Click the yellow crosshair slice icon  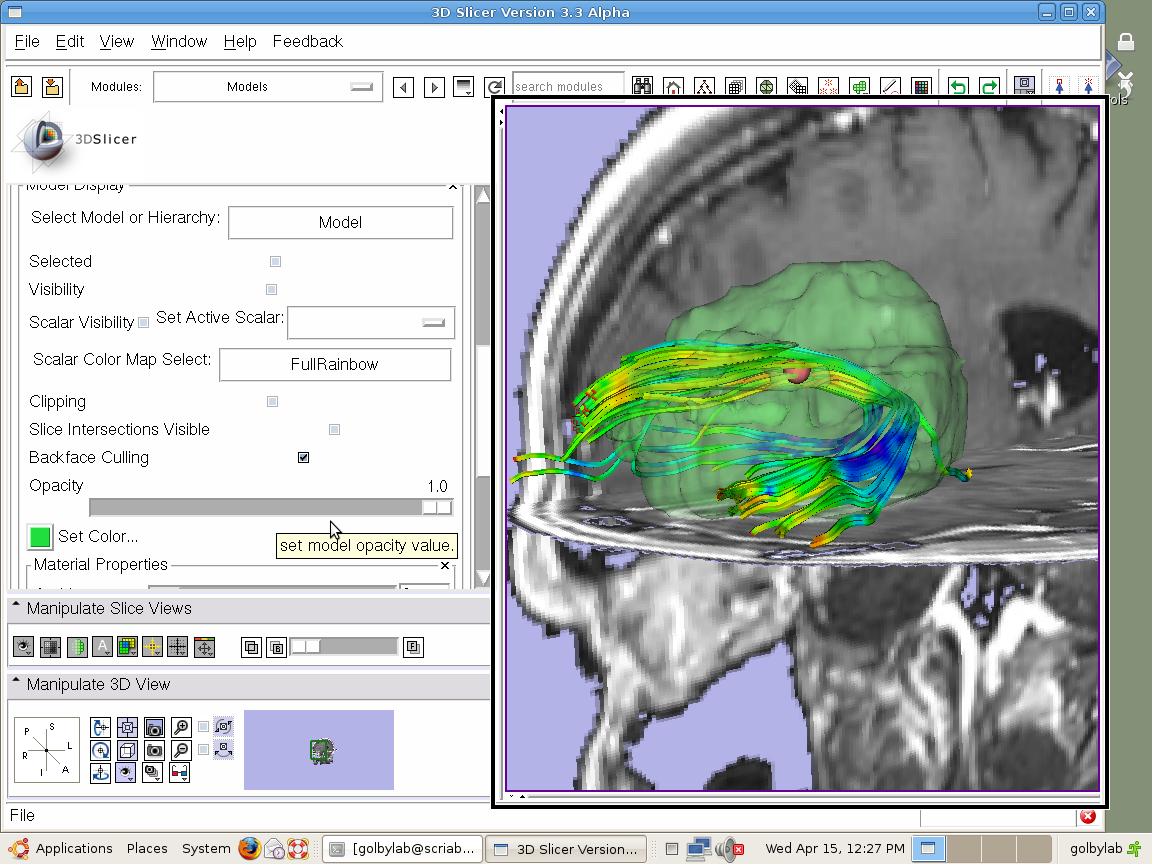pos(152,647)
